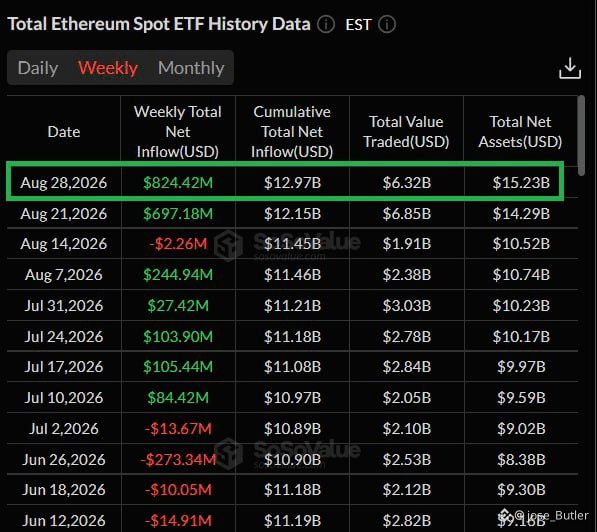
Task: Click the $697.18M inflow value
Action: pyautogui.click(x=178, y=214)
